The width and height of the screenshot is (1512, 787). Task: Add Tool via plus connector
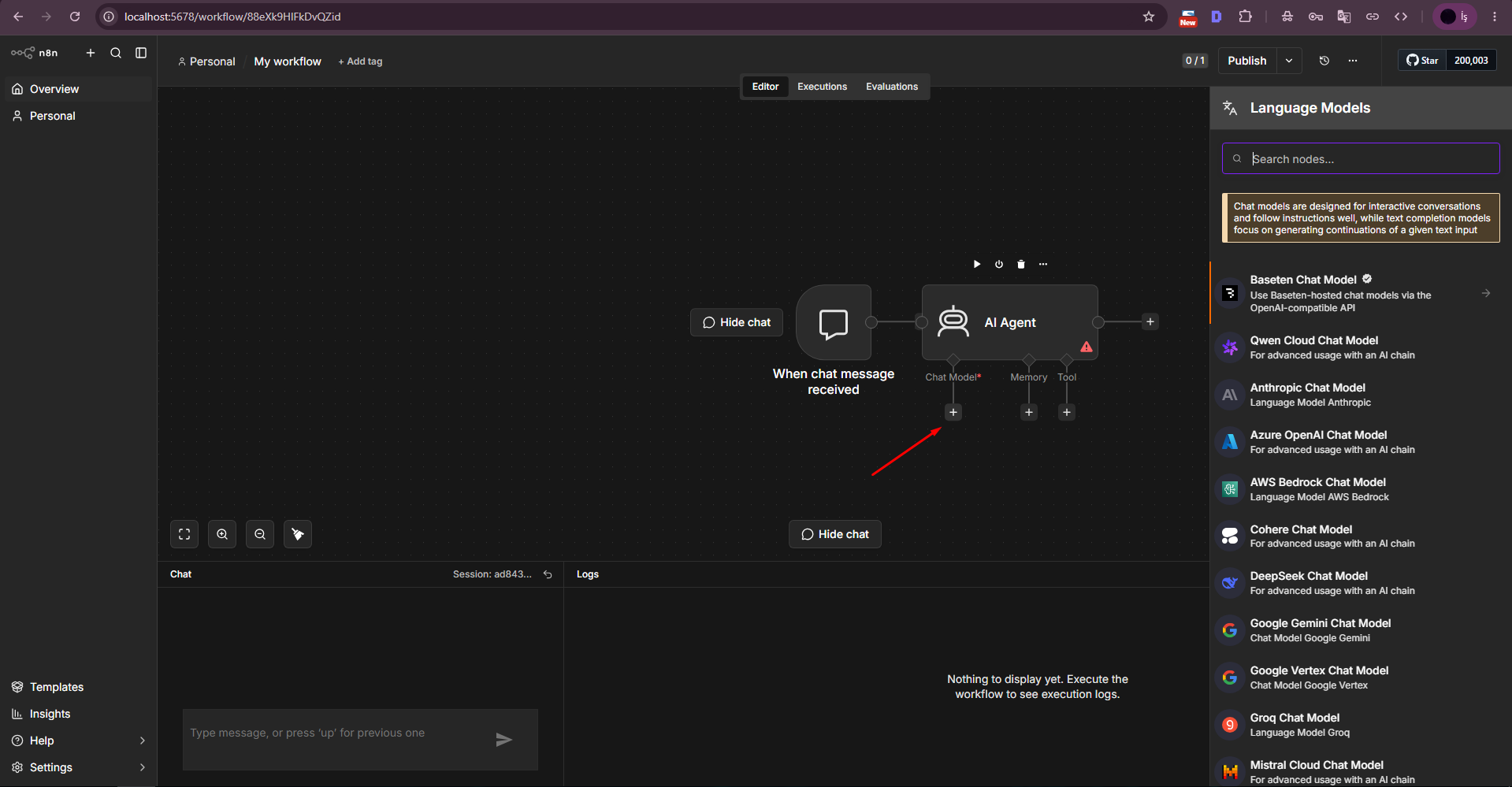click(x=1067, y=412)
